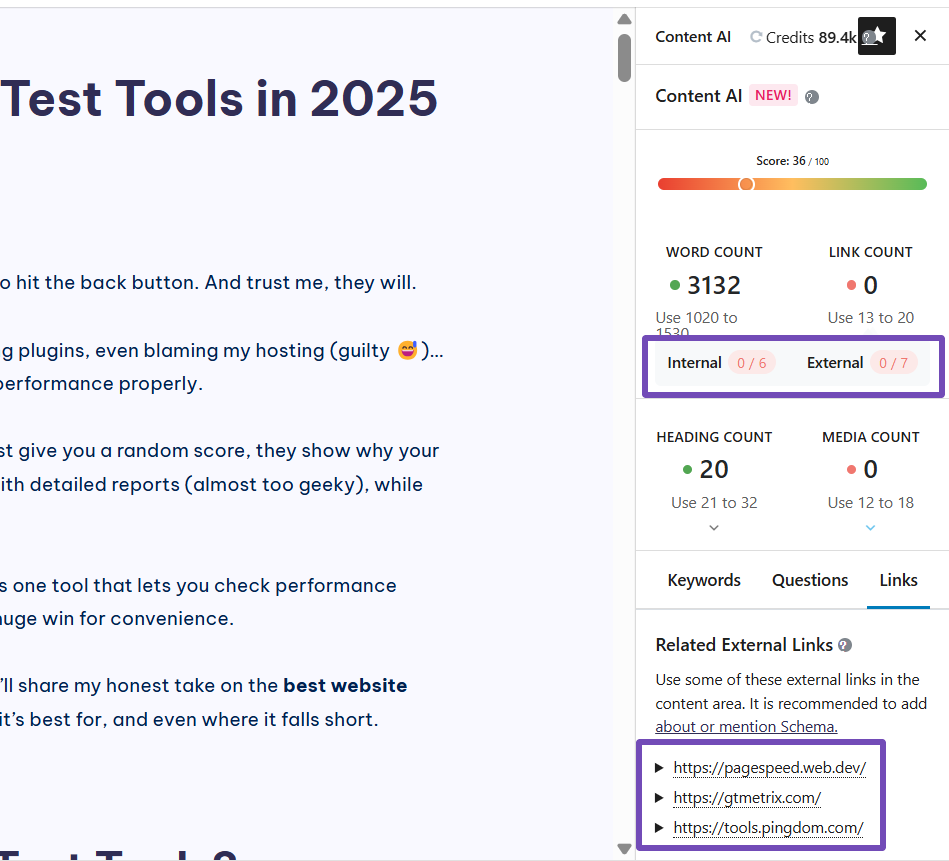
Task: Expand the gtmetrix.com link entry
Action: [659, 797]
